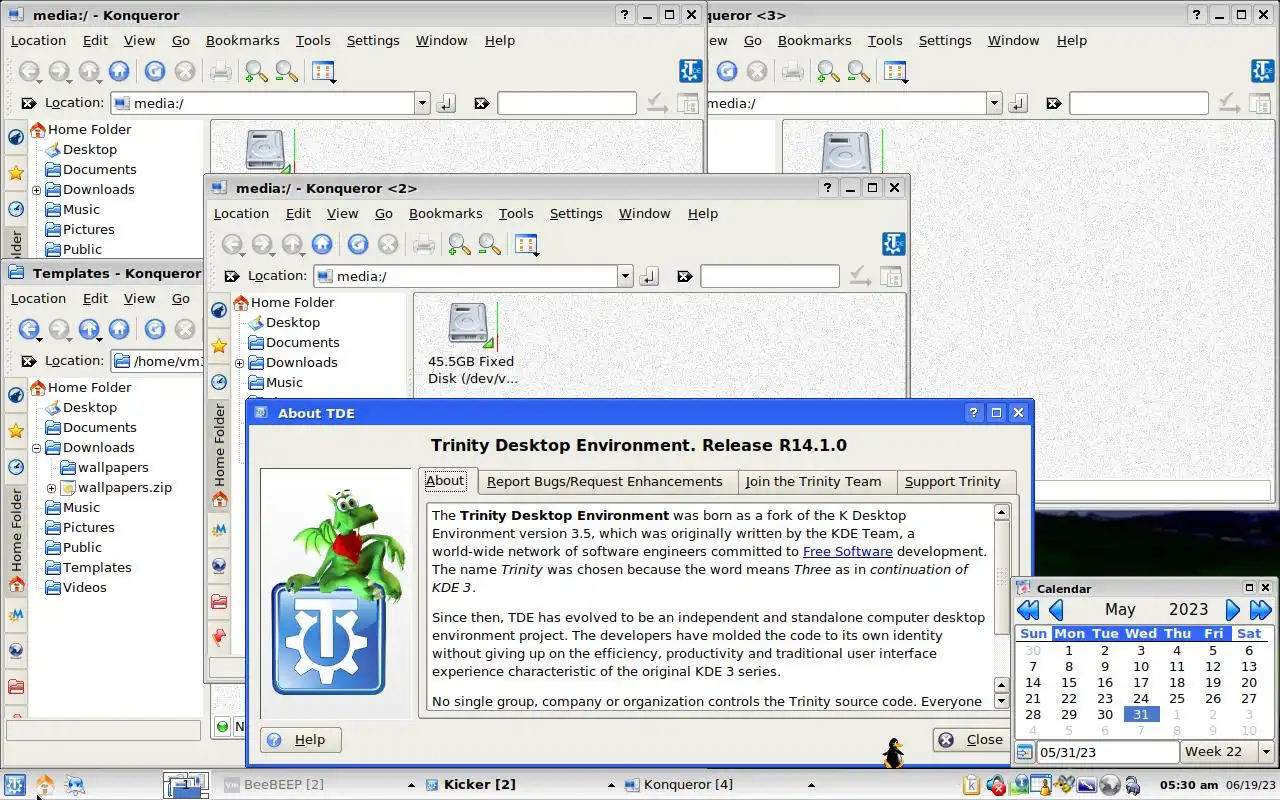Open view mode dropdown in Konqueror <3>
1280x800 pixels.
(x=895, y=71)
